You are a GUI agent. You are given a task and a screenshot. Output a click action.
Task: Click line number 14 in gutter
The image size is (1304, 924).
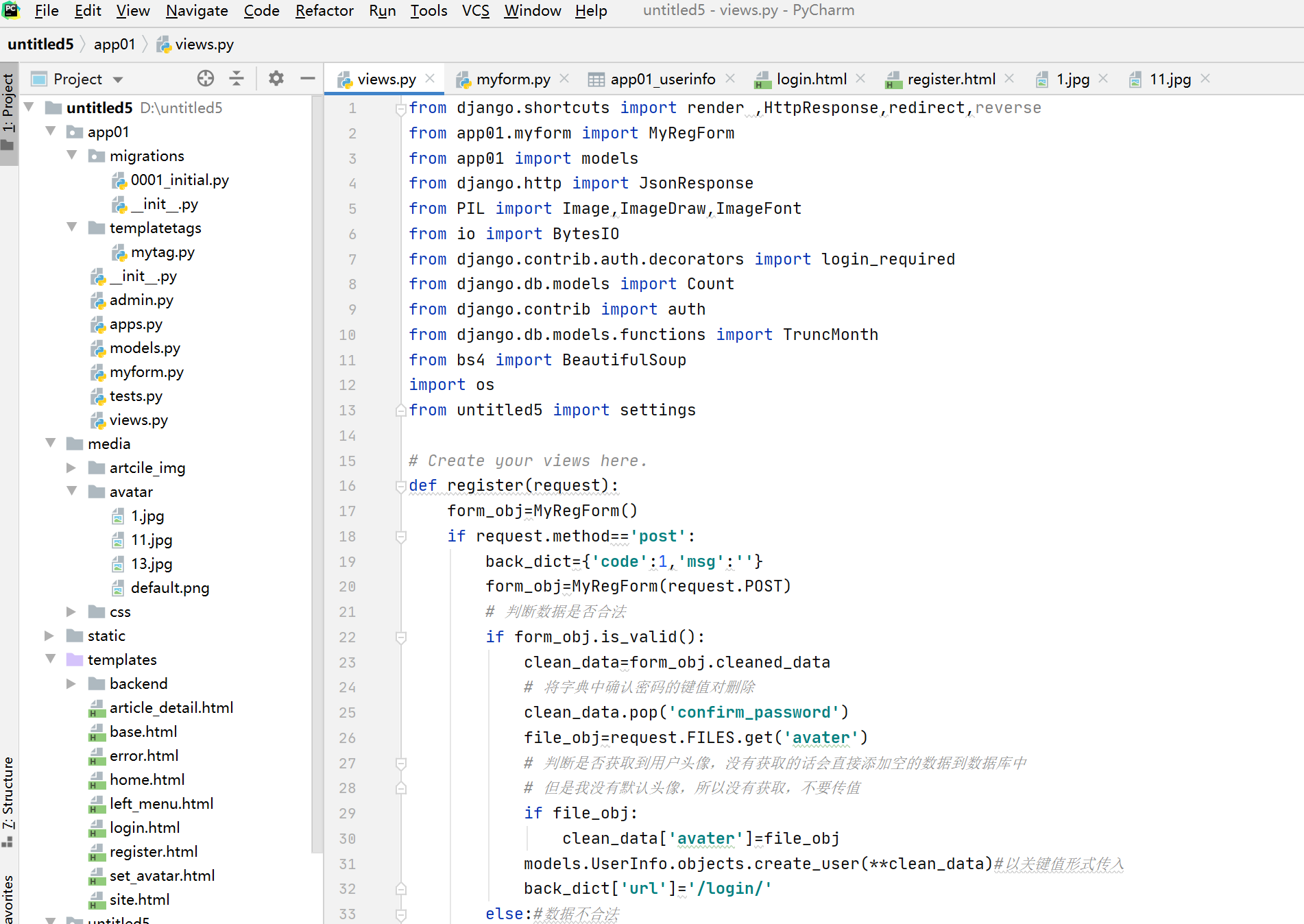point(348,436)
